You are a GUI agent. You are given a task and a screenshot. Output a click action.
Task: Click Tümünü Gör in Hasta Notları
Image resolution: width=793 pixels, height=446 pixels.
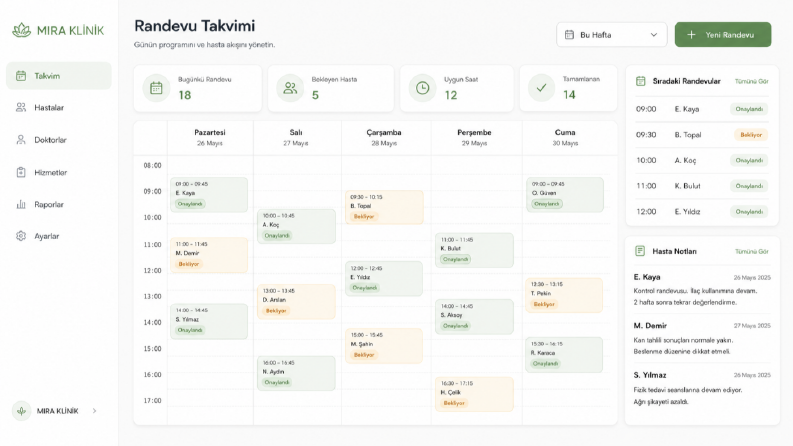point(752,251)
